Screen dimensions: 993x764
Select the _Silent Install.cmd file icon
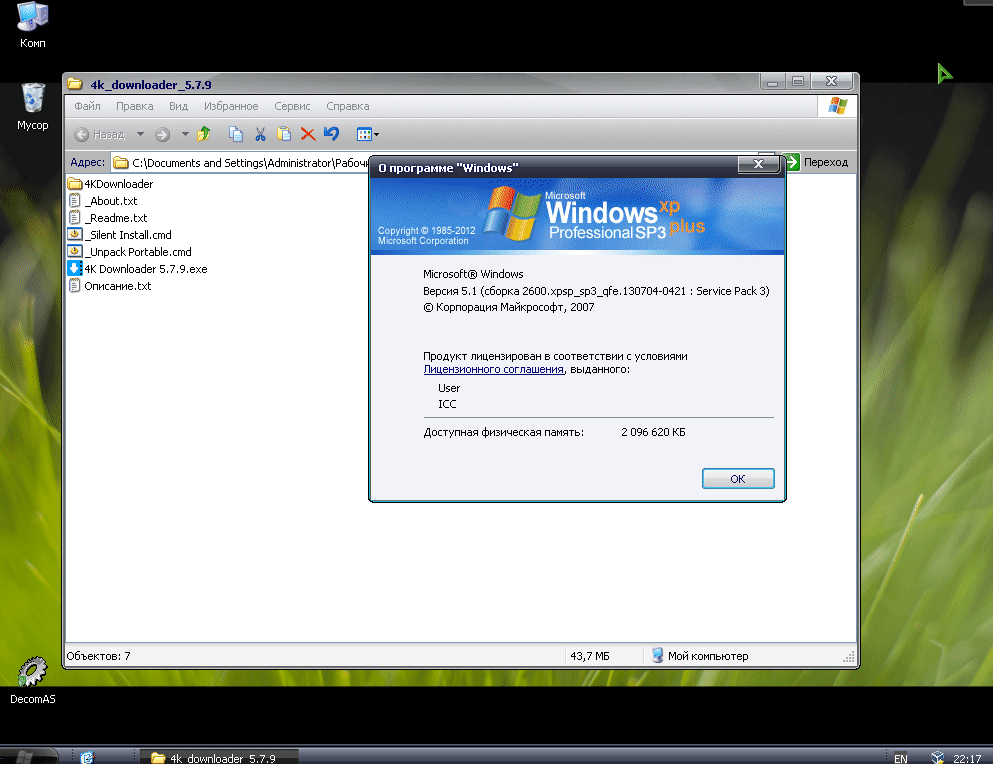(x=75, y=234)
